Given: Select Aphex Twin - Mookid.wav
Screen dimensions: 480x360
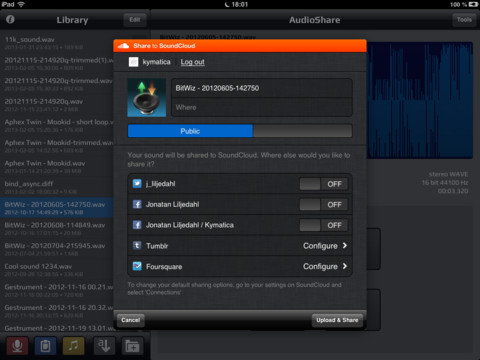Looking at the screenshot, I should 57,167.
